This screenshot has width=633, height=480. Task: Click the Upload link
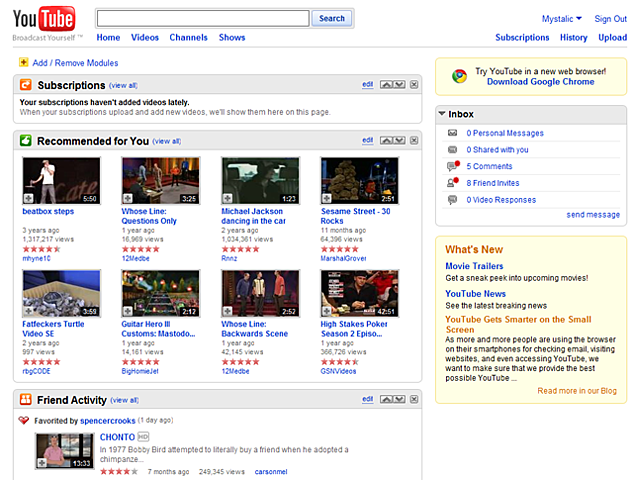coord(612,37)
